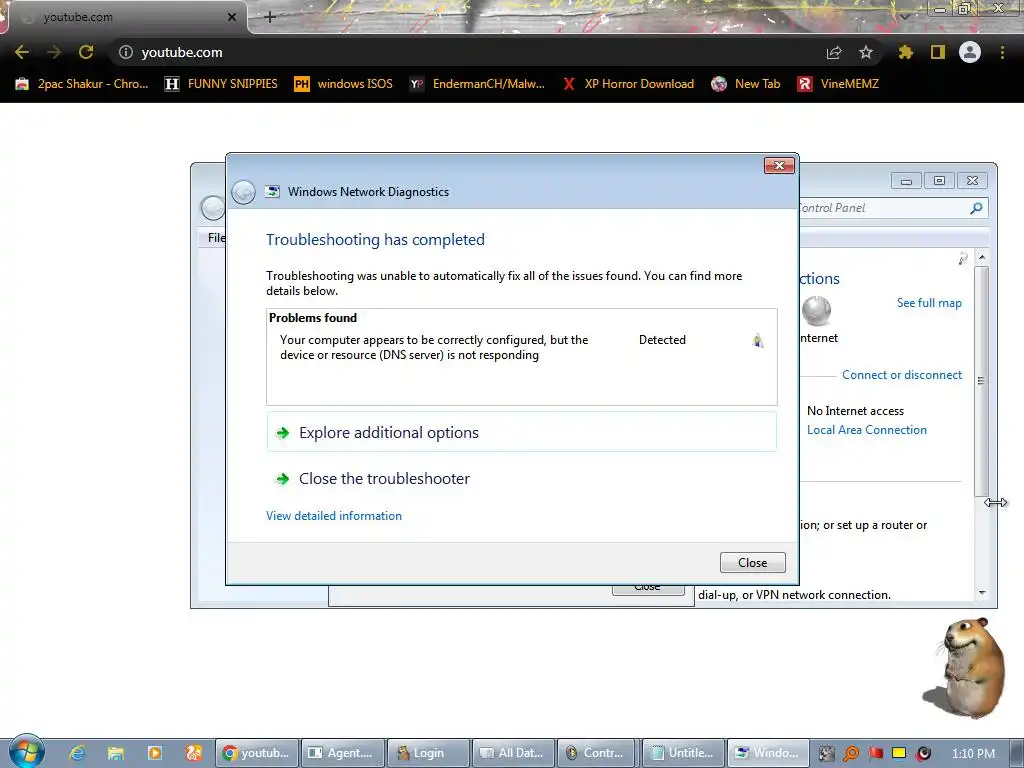
Task: Click the Control Panel vertical scrollbar thumb
Action: pos(981,381)
